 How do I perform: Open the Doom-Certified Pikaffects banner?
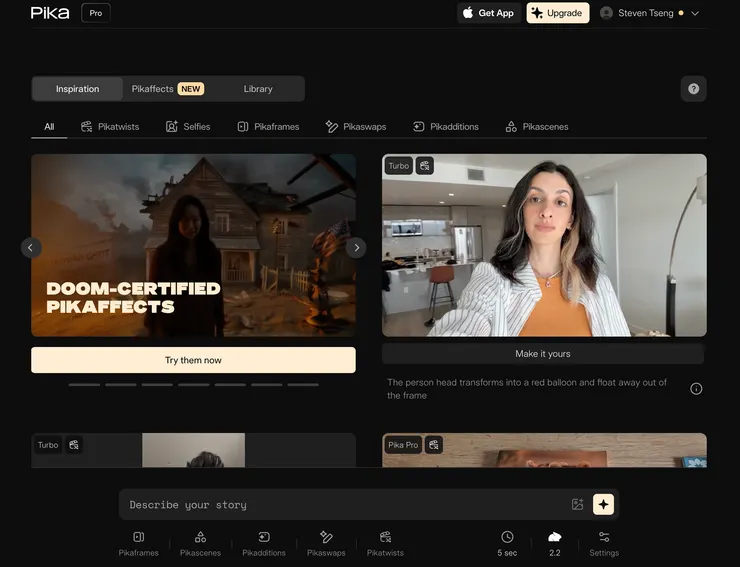[x=193, y=245]
